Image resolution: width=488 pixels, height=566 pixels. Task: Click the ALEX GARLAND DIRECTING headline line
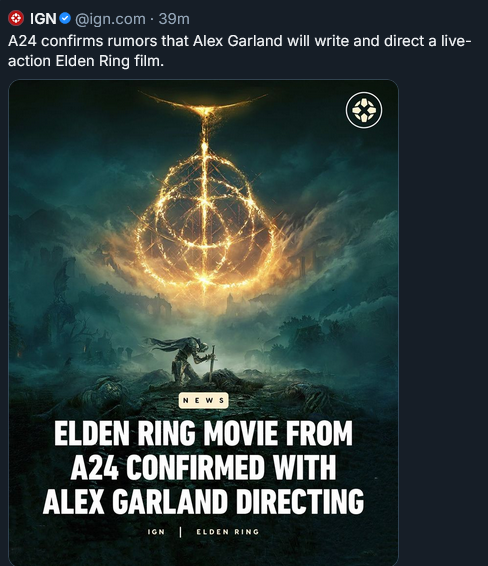(204, 501)
